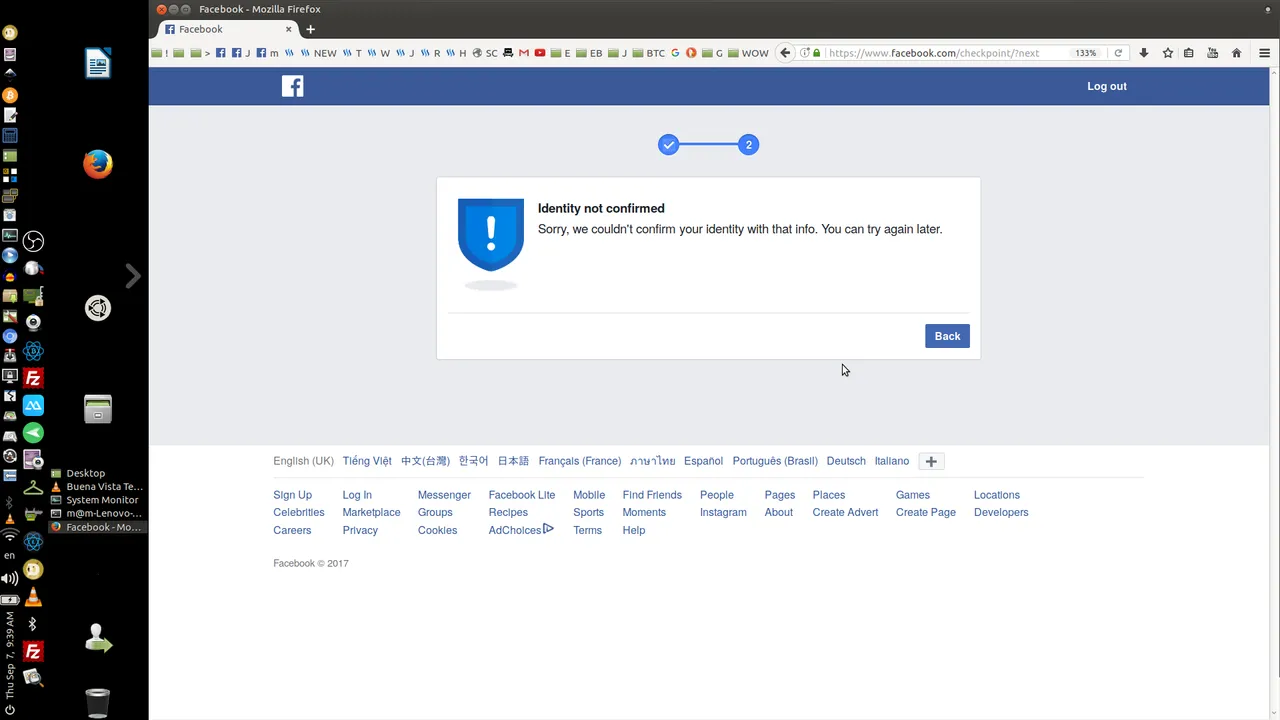Open the Messenger footer link
This screenshot has width=1280, height=720.
444,495
